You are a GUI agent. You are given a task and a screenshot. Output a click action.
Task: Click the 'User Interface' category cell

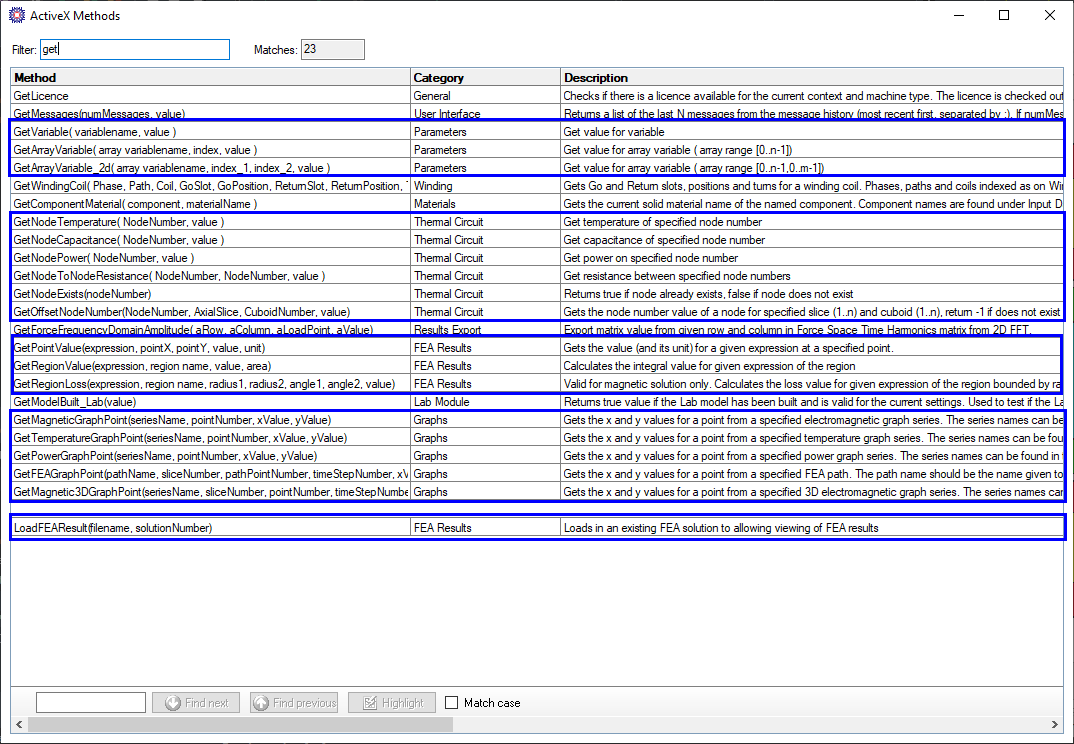click(x=486, y=114)
